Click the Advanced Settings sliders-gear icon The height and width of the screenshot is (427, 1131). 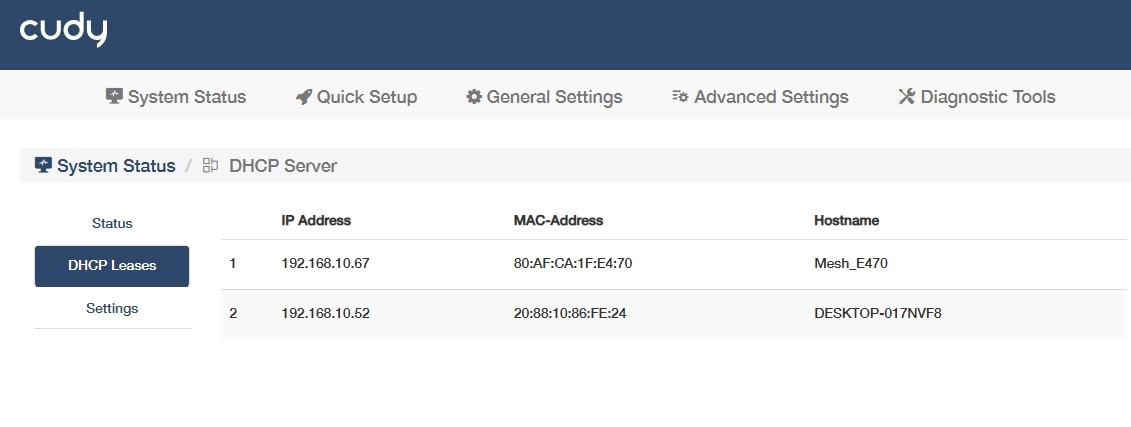coord(680,97)
